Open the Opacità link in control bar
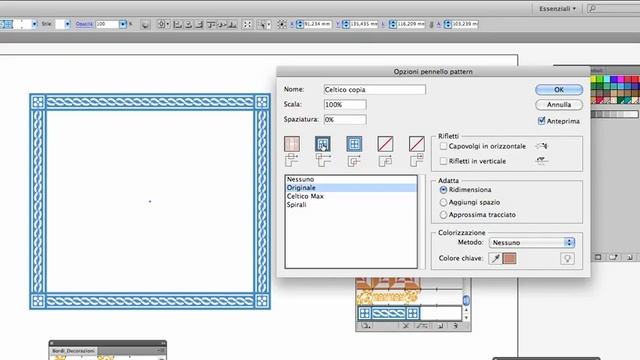Screen dimensions: 640x360 (84, 24)
